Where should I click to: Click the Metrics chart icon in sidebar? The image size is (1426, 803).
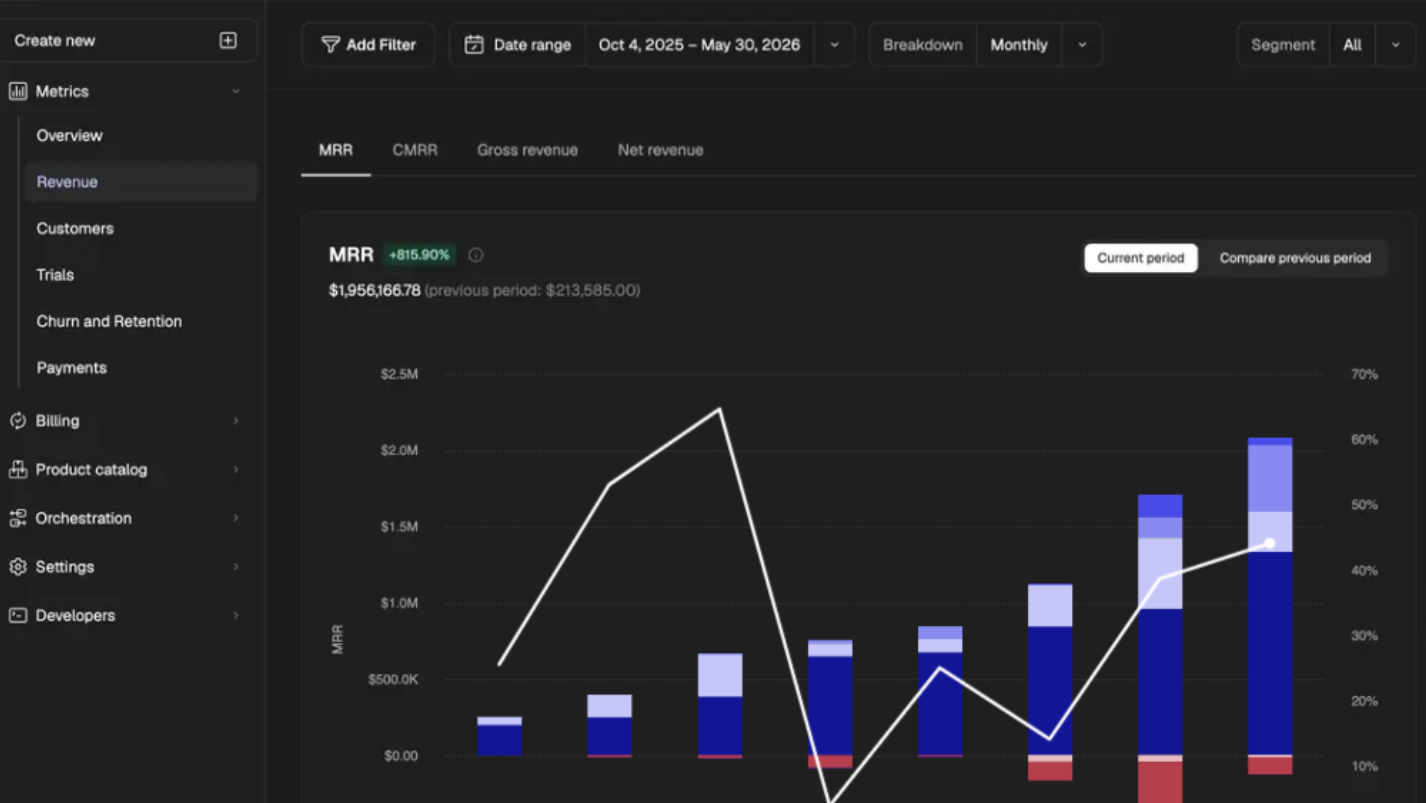(18, 91)
